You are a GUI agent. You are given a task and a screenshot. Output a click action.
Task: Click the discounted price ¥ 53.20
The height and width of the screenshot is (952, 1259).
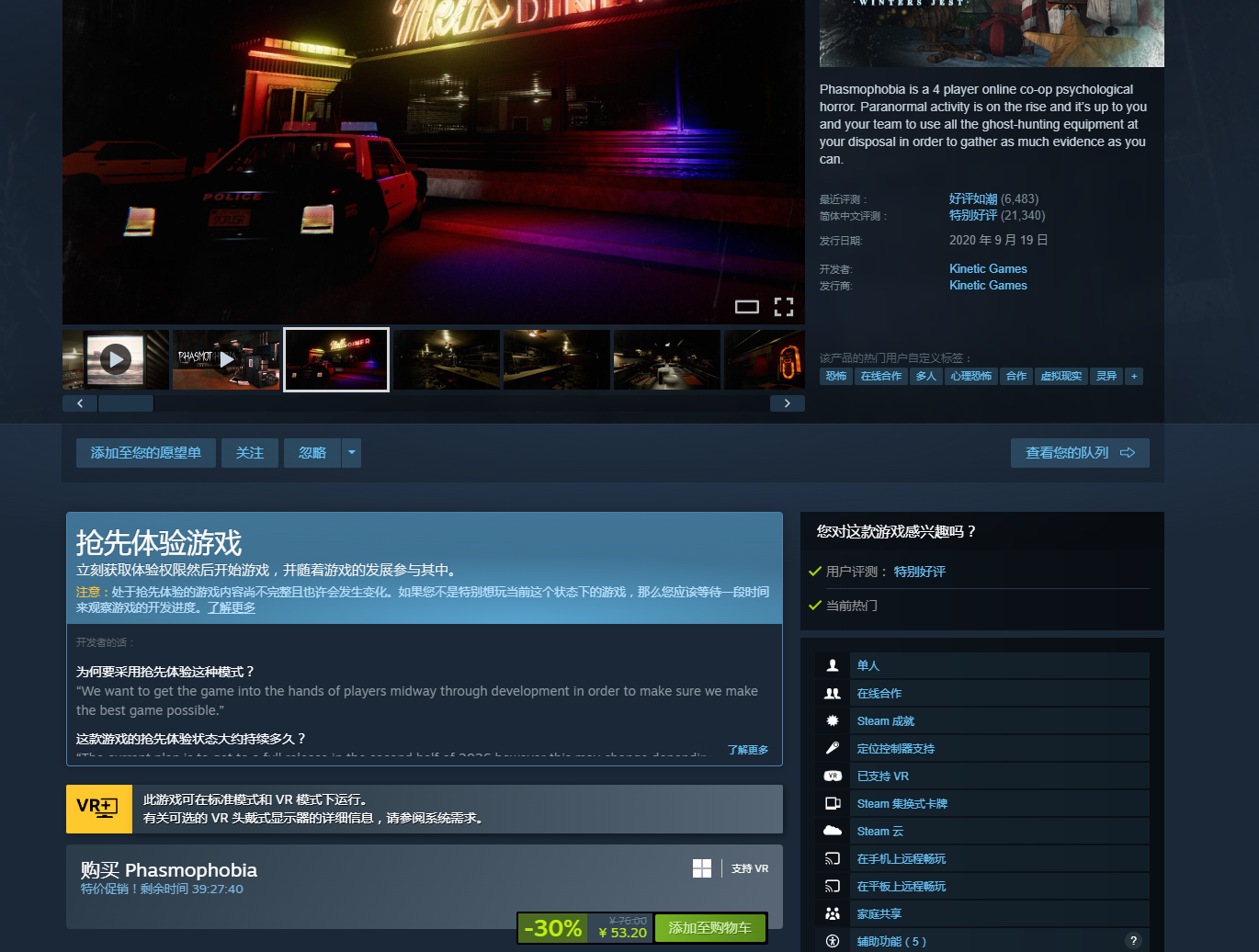[623, 933]
